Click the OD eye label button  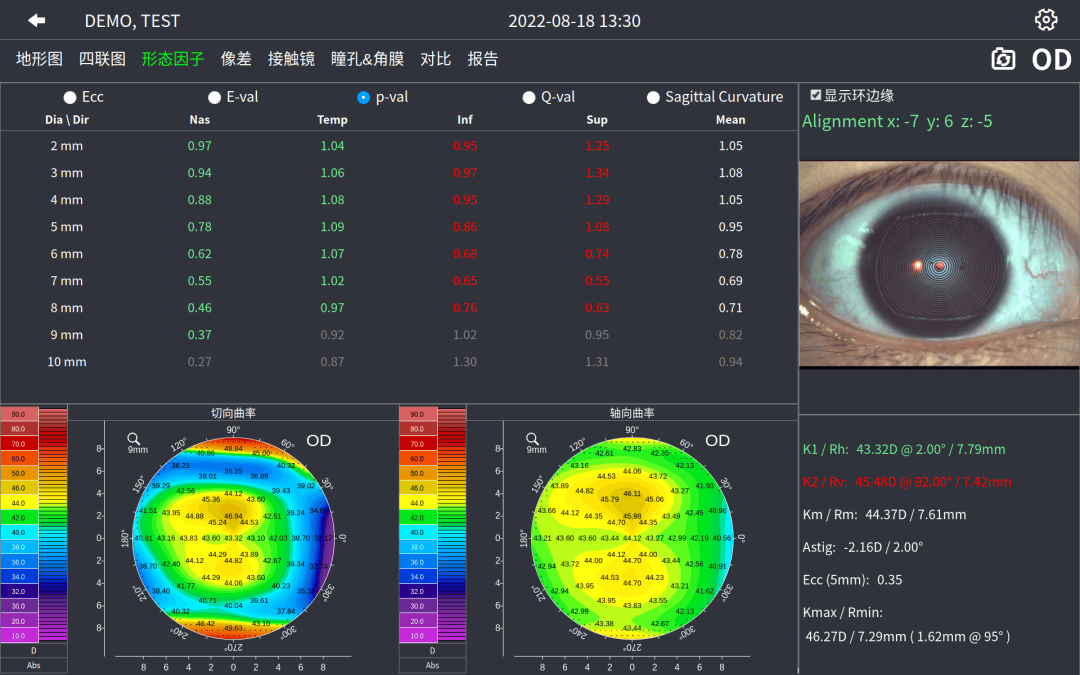coord(1051,59)
